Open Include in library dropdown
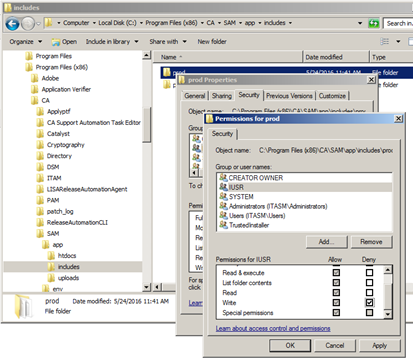The height and width of the screenshot is (360, 413). coord(112,42)
